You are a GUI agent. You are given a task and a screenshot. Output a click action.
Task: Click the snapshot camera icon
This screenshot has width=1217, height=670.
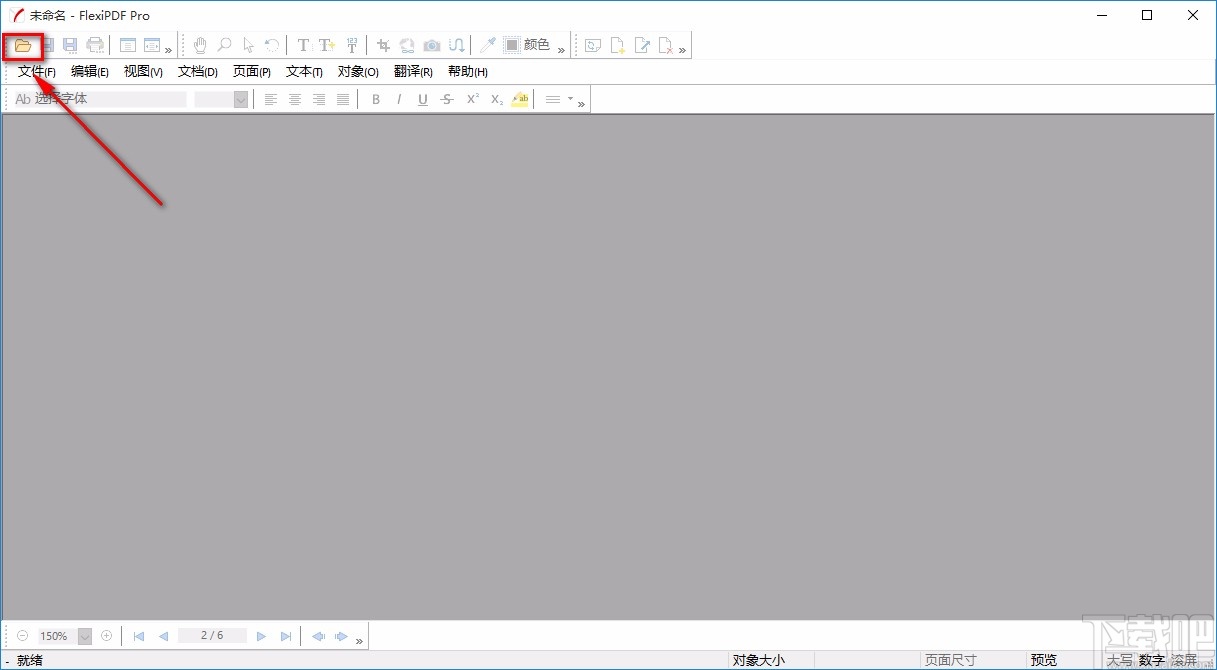[x=432, y=45]
